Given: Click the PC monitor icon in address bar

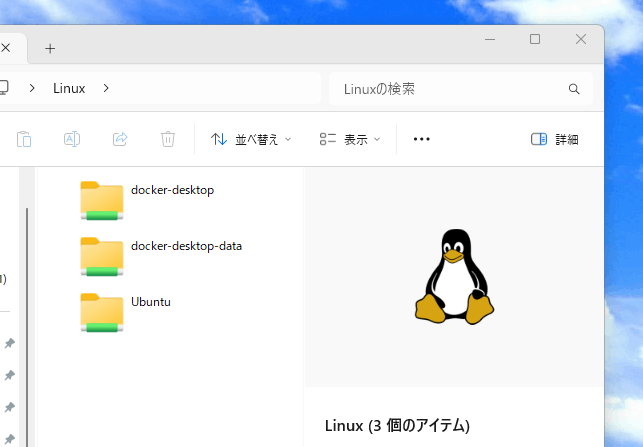Looking at the screenshot, I should point(3,88).
